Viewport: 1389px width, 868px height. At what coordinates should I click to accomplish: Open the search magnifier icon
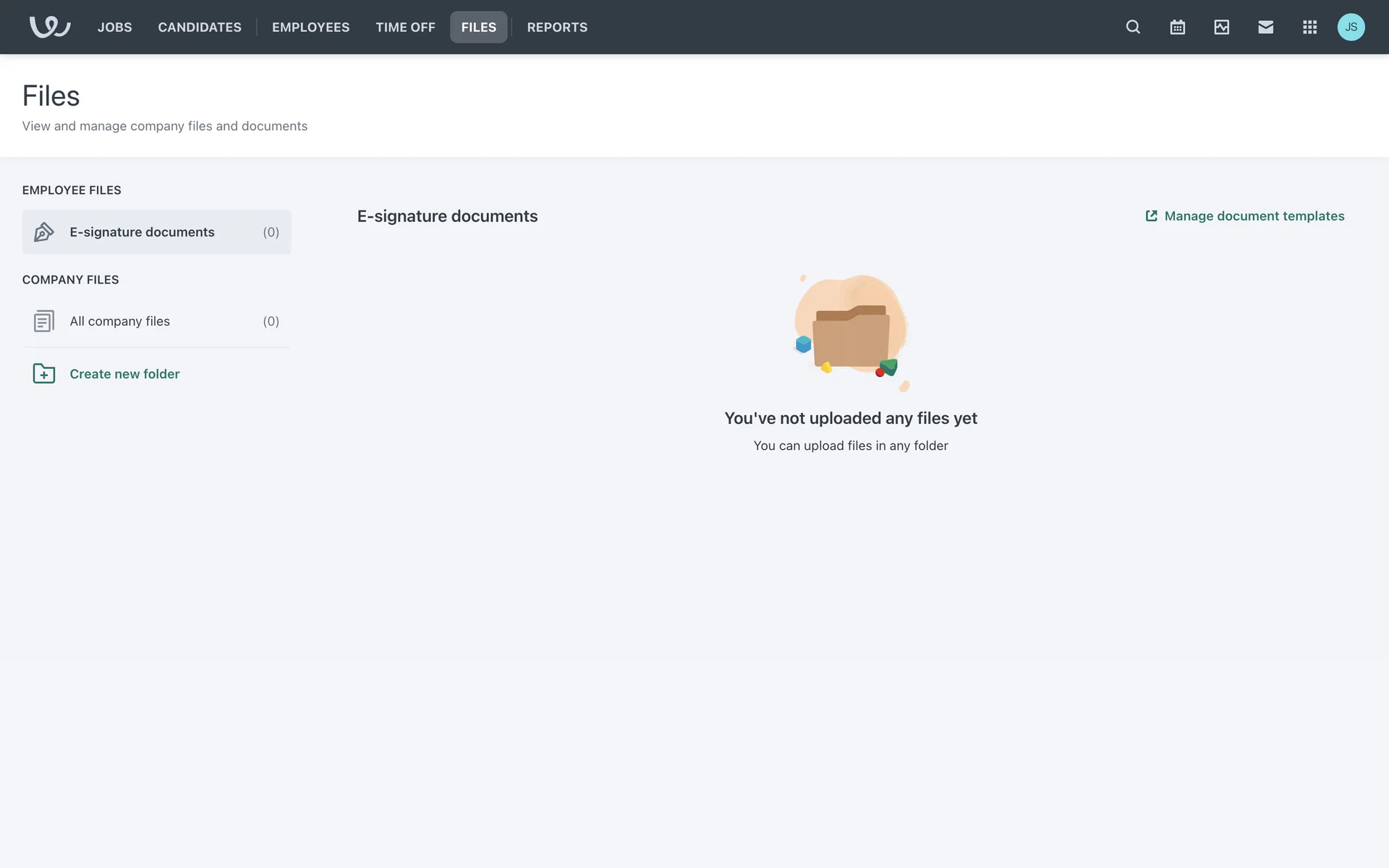[1133, 27]
